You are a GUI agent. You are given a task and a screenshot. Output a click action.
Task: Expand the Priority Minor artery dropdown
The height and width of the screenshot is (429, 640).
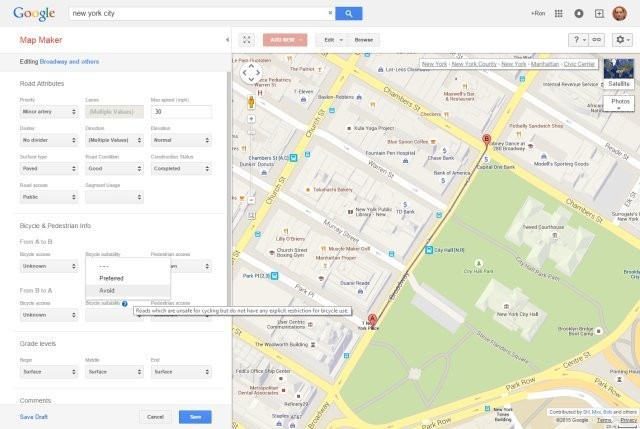coord(49,112)
